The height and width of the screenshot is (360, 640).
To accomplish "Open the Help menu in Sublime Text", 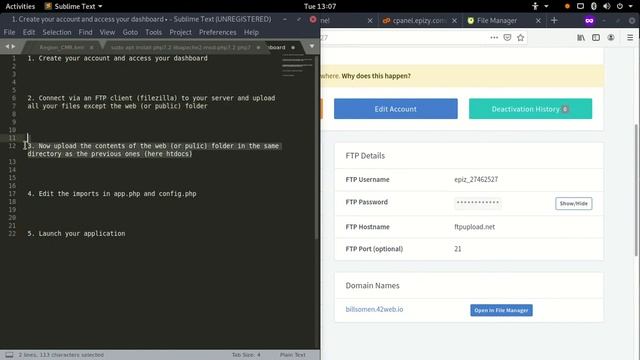I will [251, 32].
